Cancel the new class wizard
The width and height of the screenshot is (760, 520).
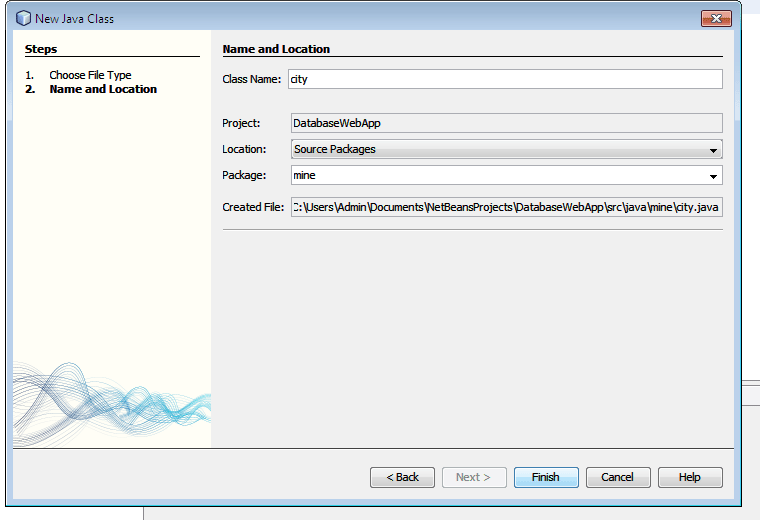(x=618, y=477)
